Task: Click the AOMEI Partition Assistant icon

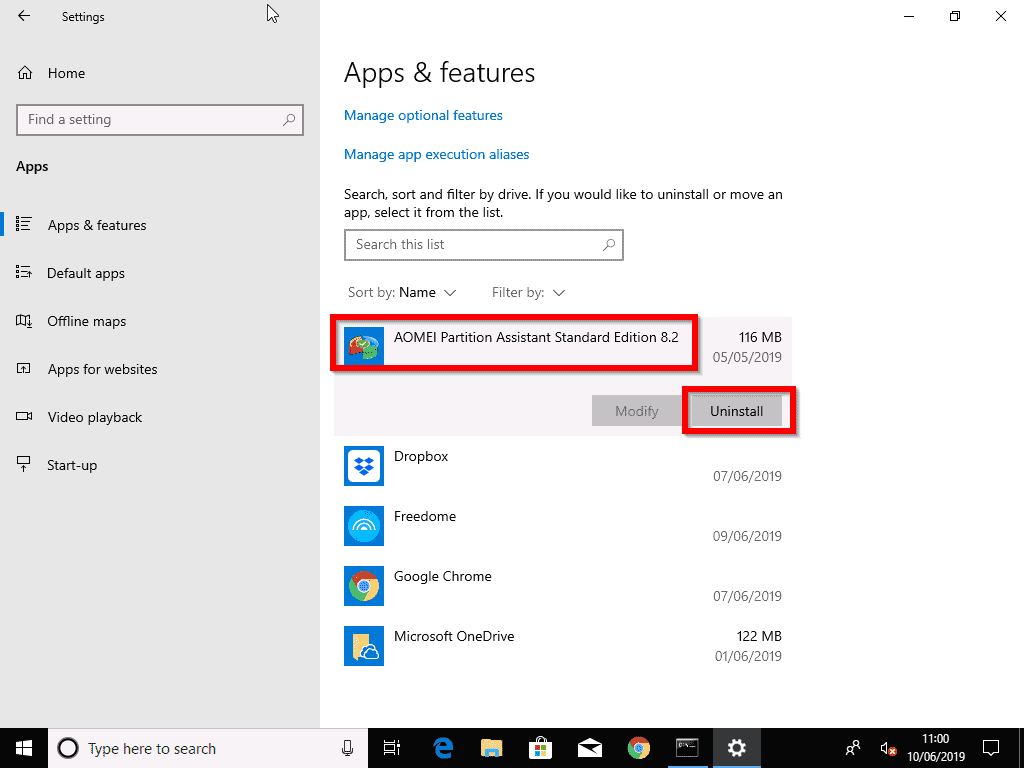Action: (x=364, y=346)
